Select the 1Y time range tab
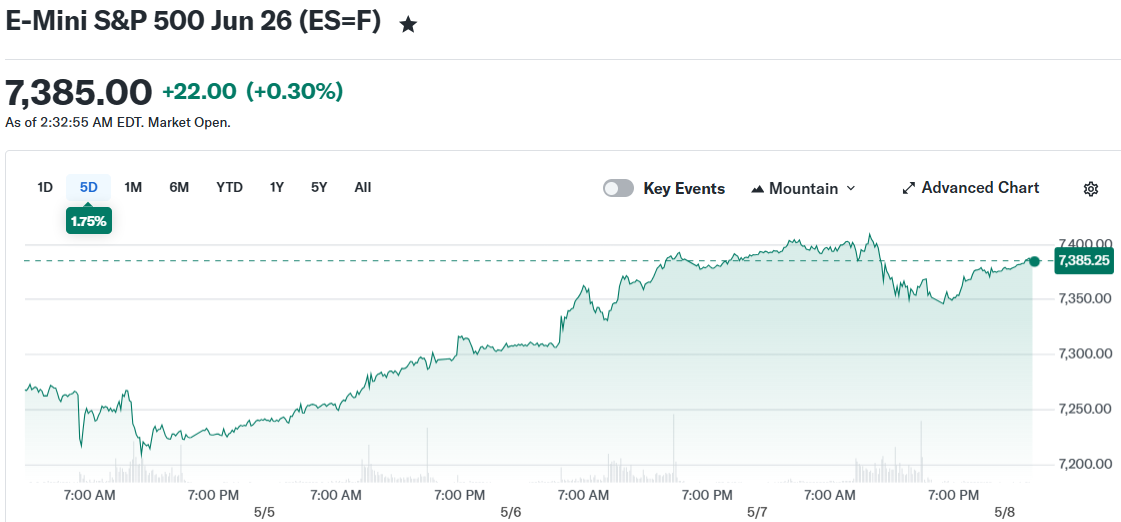1121x522 pixels. (277, 187)
